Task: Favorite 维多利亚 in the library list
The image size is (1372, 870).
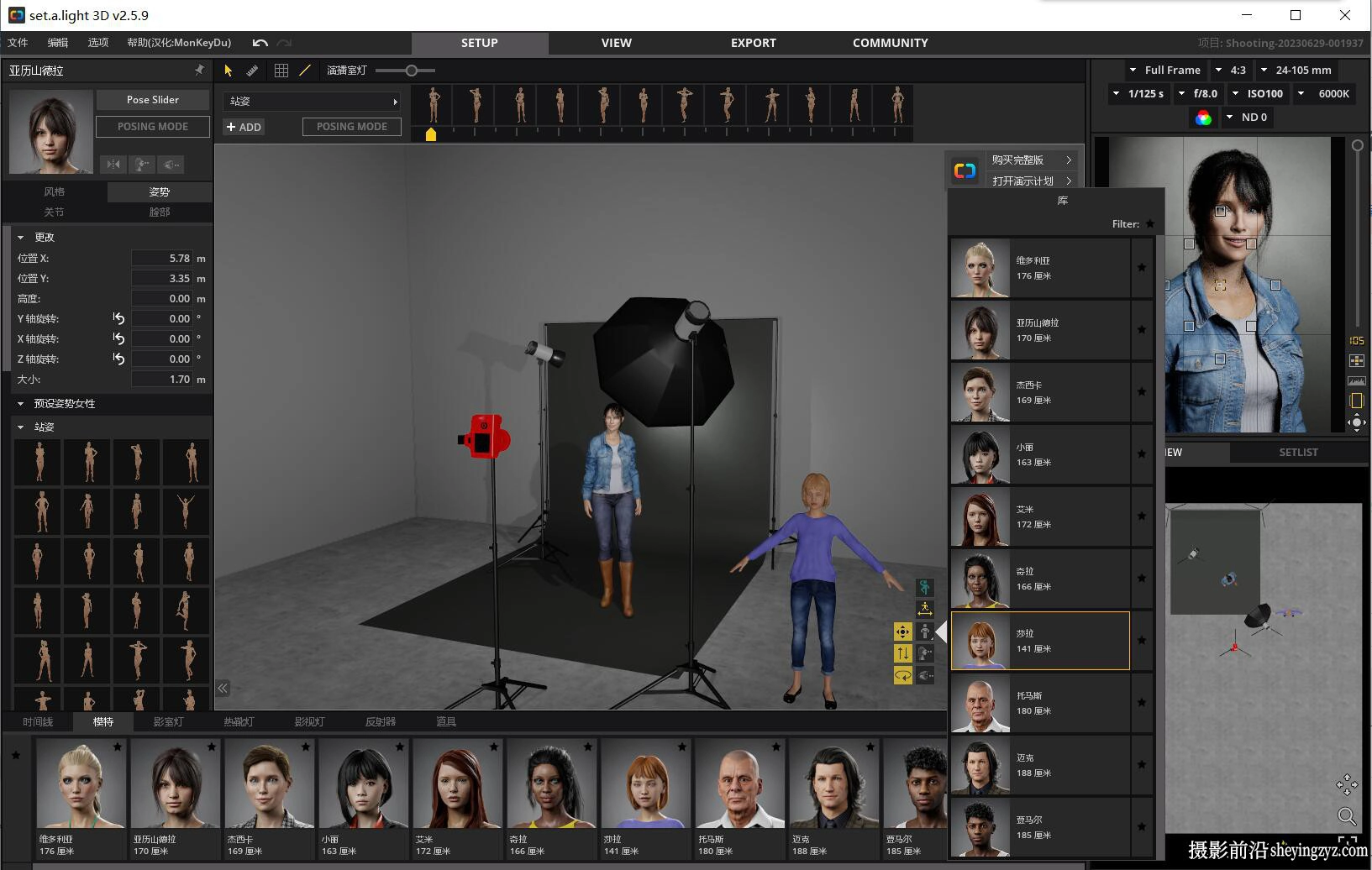Action: (1142, 268)
